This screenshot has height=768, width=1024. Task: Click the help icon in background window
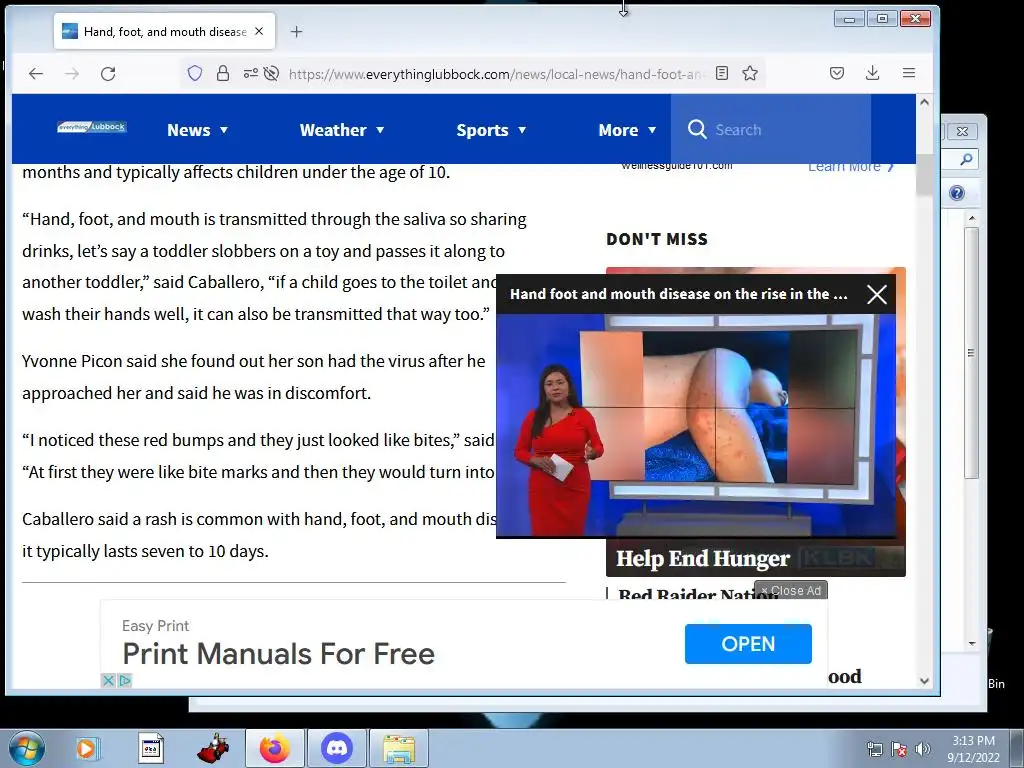tap(957, 193)
